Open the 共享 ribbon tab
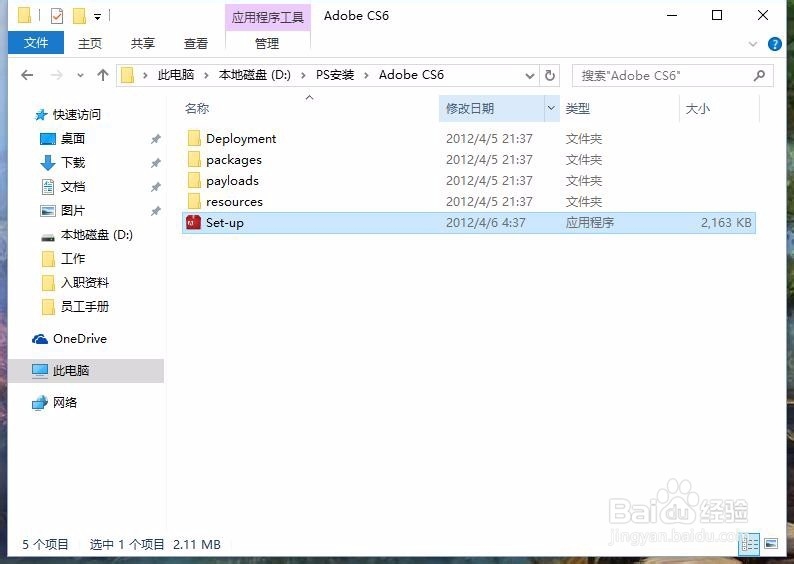 [x=143, y=44]
